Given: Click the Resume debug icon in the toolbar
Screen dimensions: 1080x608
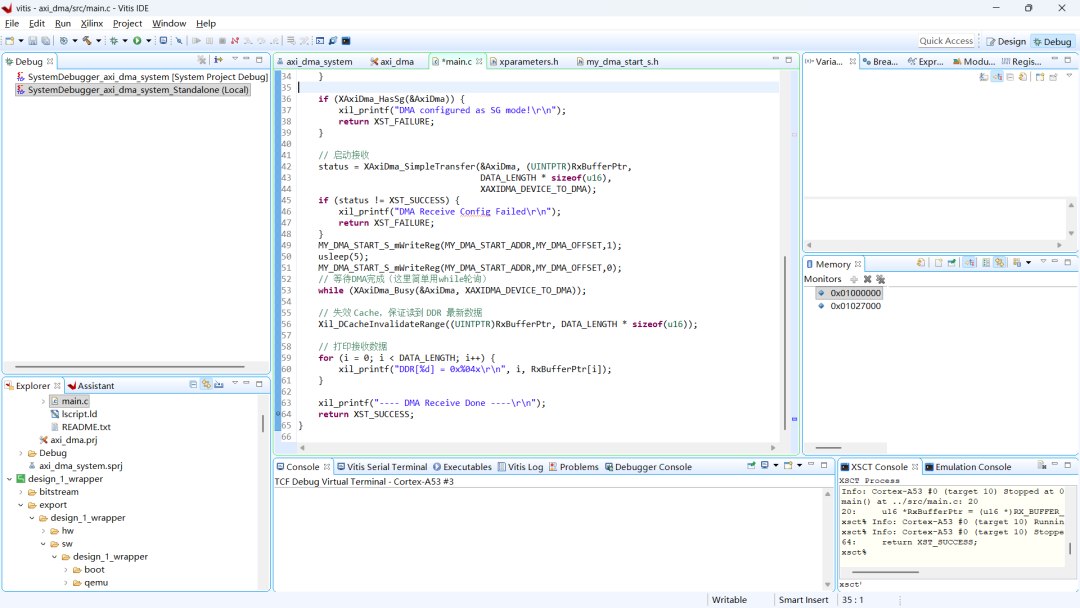Looking at the screenshot, I should (197, 40).
